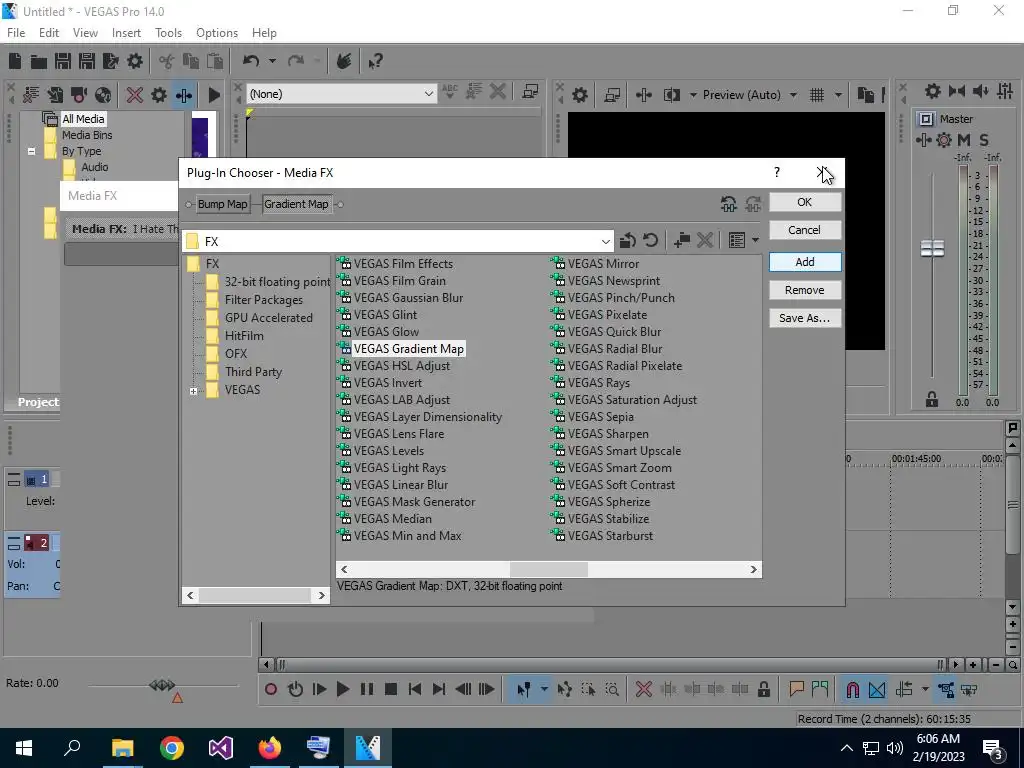Click the Save As... button
This screenshot has height=768, width=1024.
(805, 318)
